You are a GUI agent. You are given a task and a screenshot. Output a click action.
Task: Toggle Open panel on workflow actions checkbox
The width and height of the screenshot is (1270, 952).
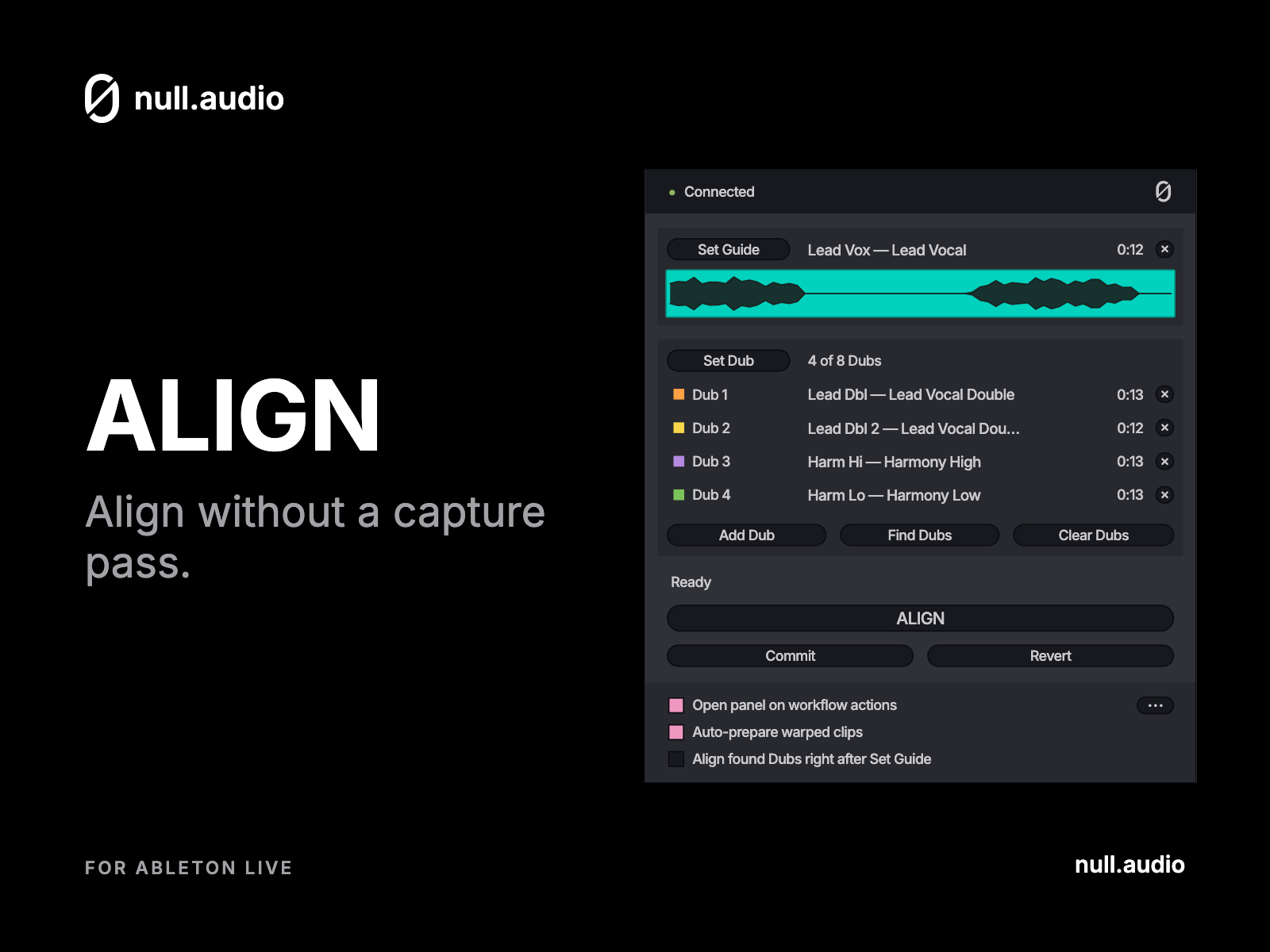pos(676,705)
